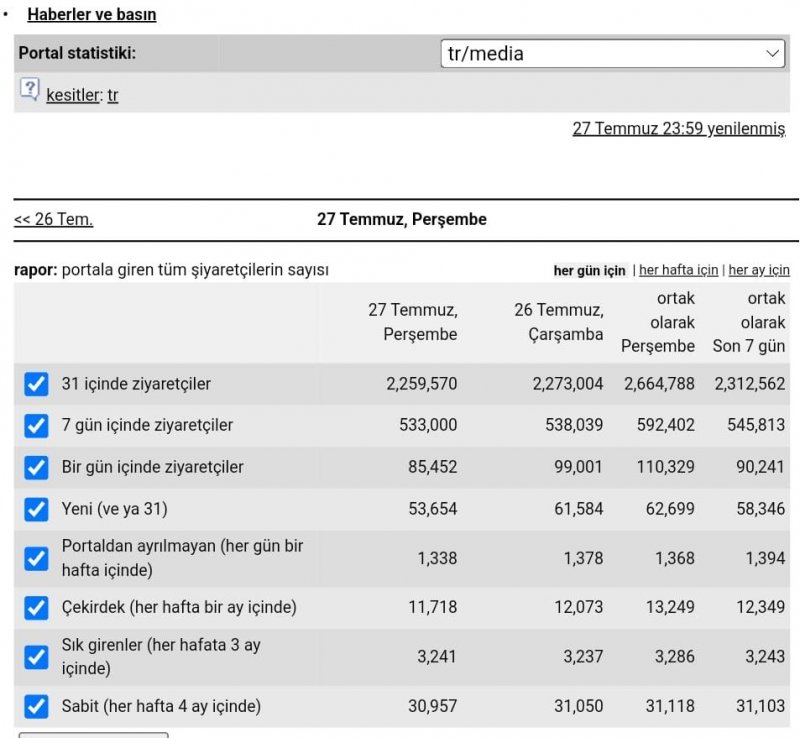Viewport: 800px width, 738px height.
Task: Uncheck the Sık girenler checkbox
Action: (36, 657)
